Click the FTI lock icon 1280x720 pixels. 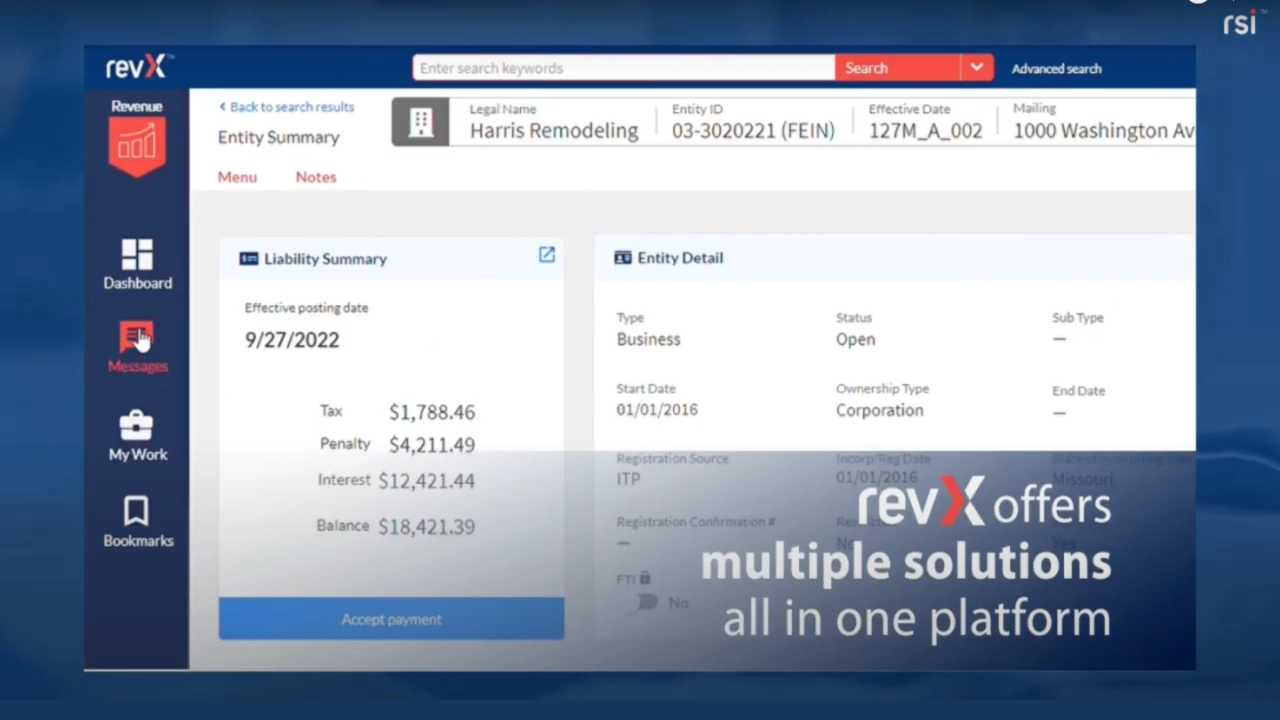click(645, 578)
